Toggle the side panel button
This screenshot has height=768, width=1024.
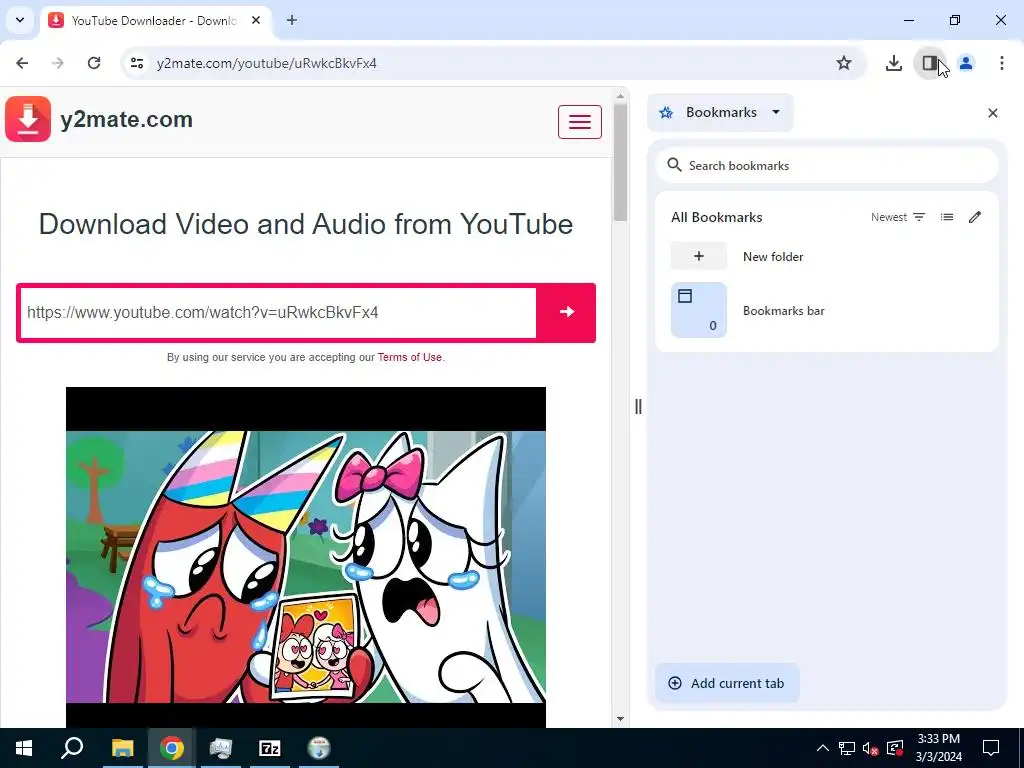coord(929,63)
